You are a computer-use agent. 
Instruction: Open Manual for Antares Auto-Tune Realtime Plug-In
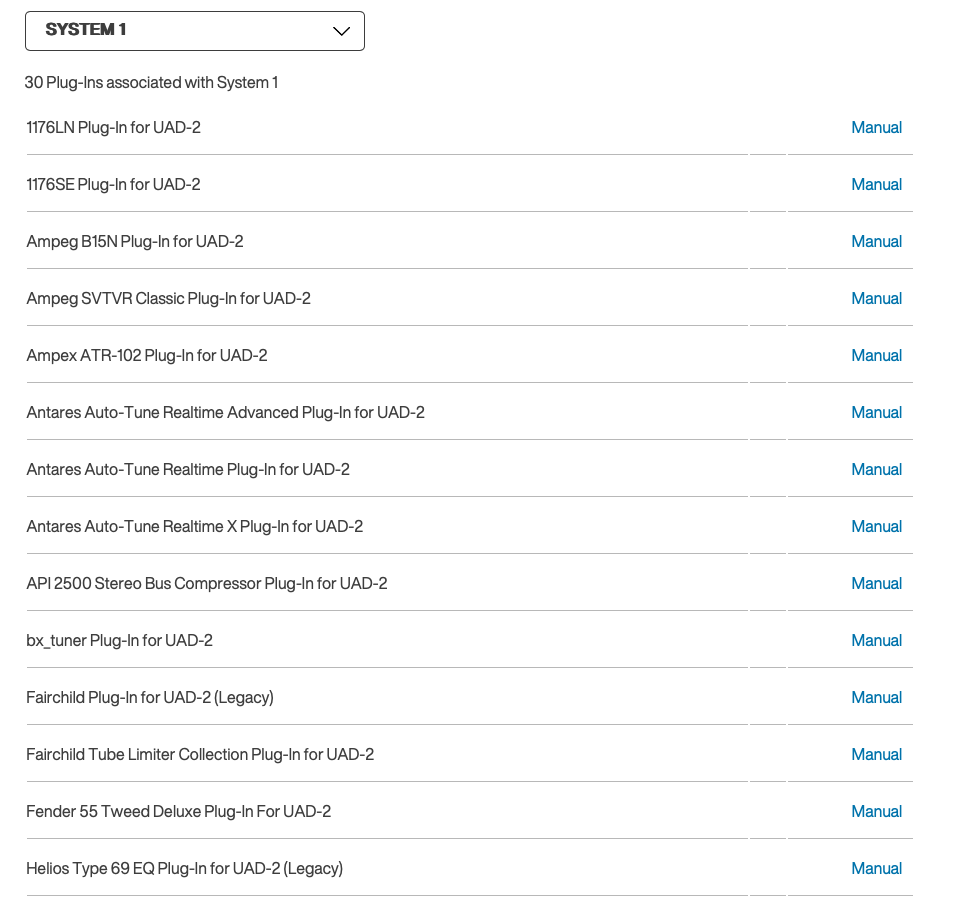(x=876, y=470)
